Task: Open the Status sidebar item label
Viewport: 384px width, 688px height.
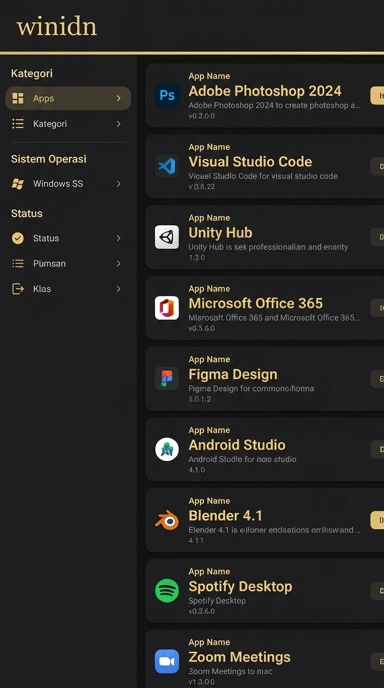Action: coord(46,238)
